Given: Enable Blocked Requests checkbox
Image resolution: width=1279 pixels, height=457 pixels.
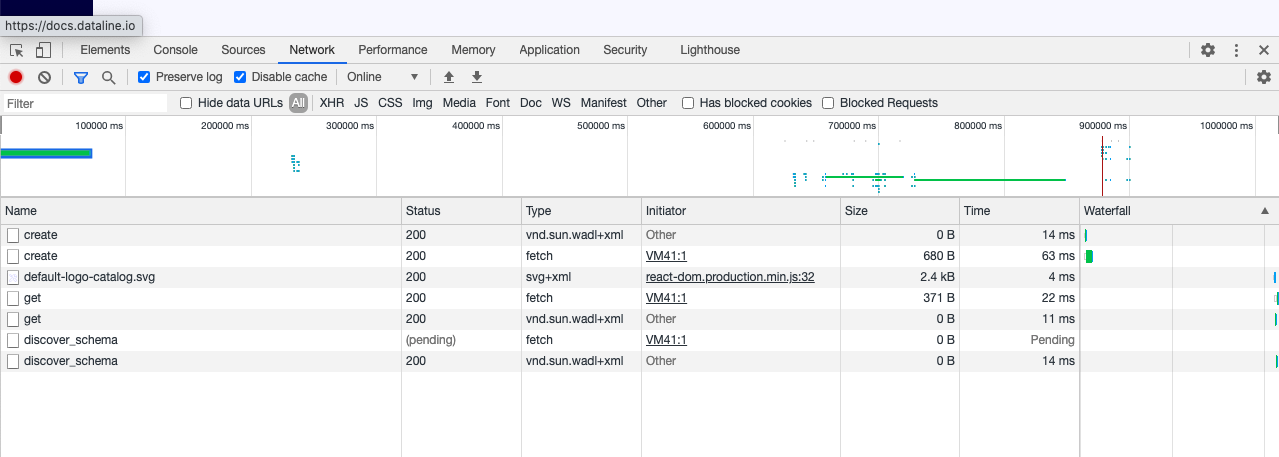Looking at the screenshot, I should [828, 103].
